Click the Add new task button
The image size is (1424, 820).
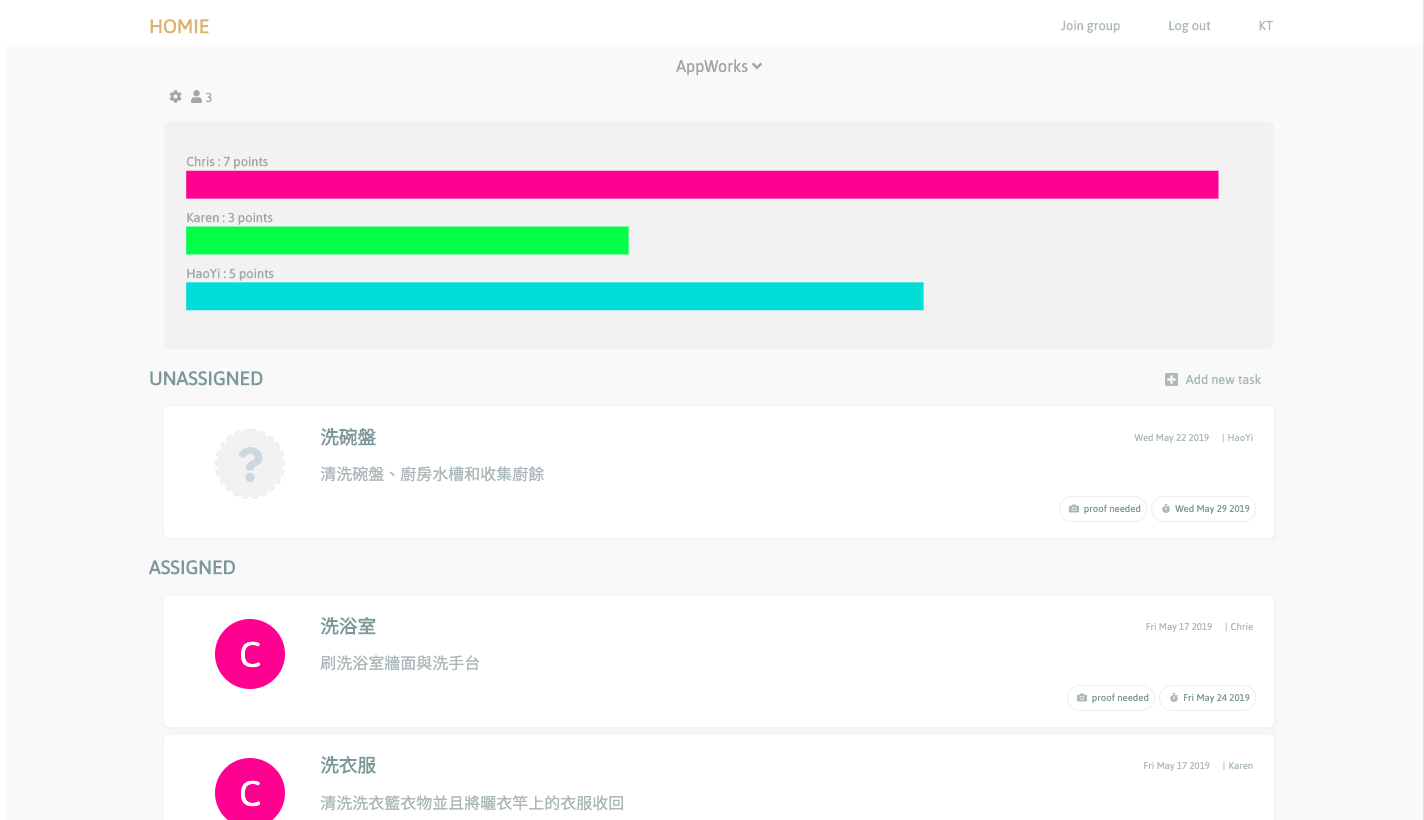coord(1213,380)
